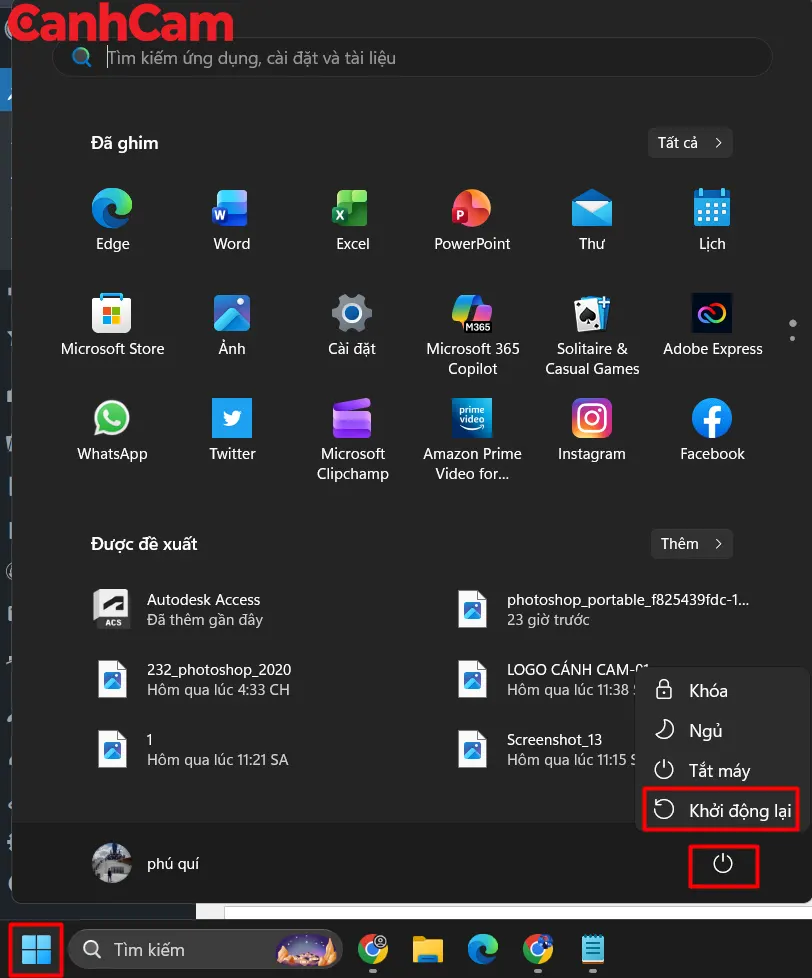Screen dimensions: 812x978
Task: Start Microsoft Clipchamp
Action: point(352,418)
